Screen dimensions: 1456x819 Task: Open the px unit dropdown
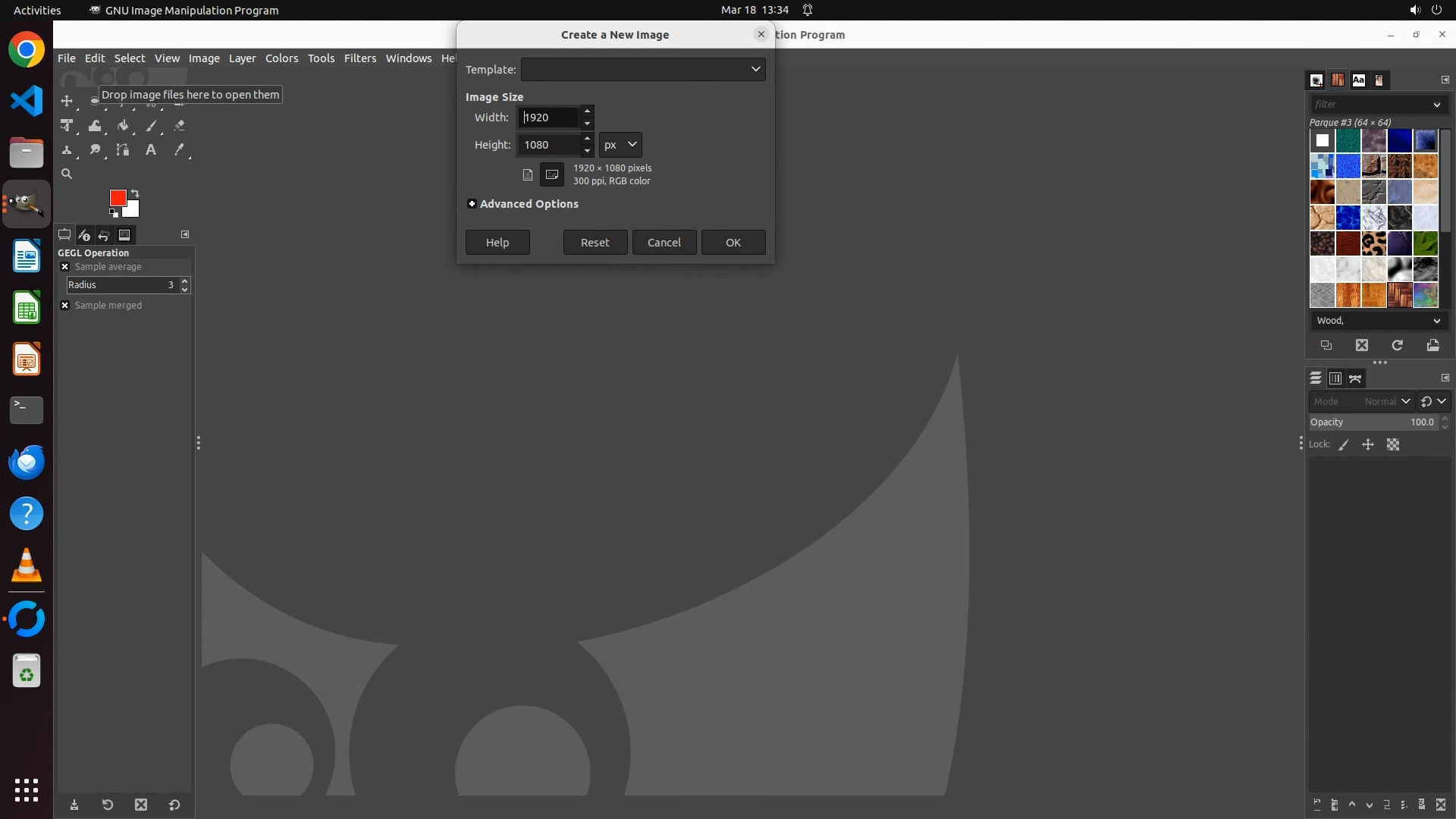click(x=620, y=144)
